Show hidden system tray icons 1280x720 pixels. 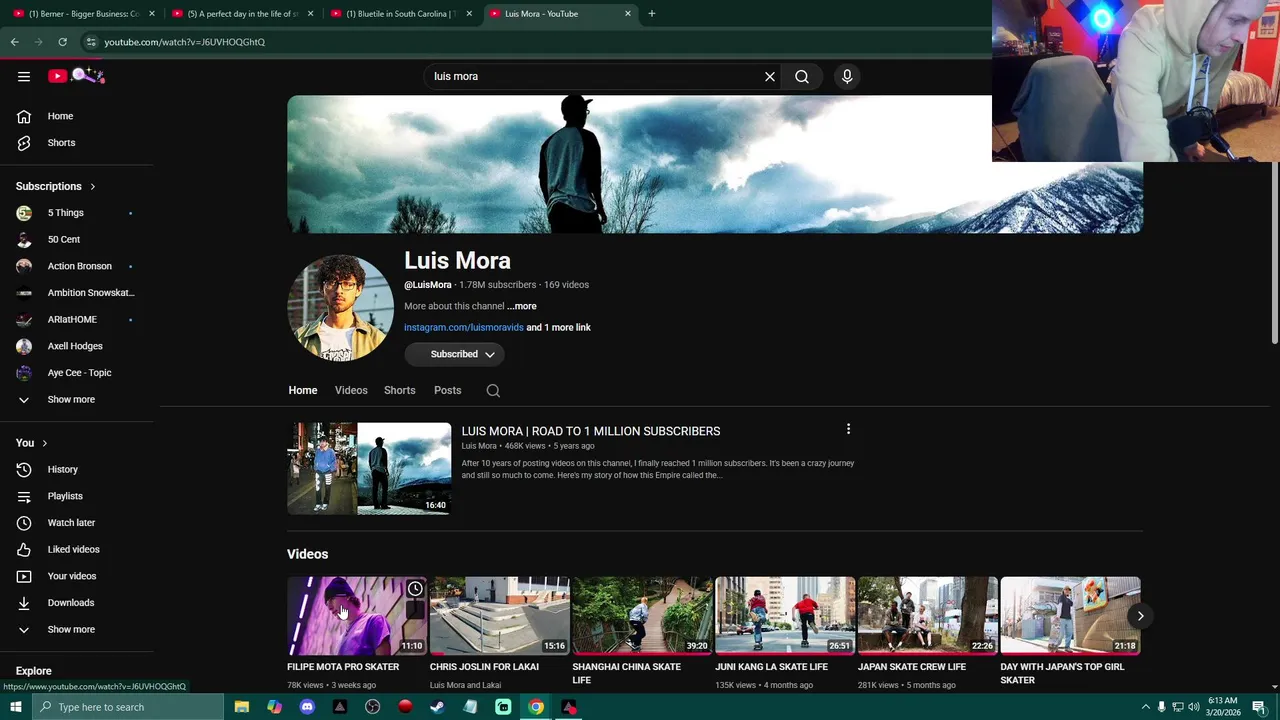pos(1145,707)
